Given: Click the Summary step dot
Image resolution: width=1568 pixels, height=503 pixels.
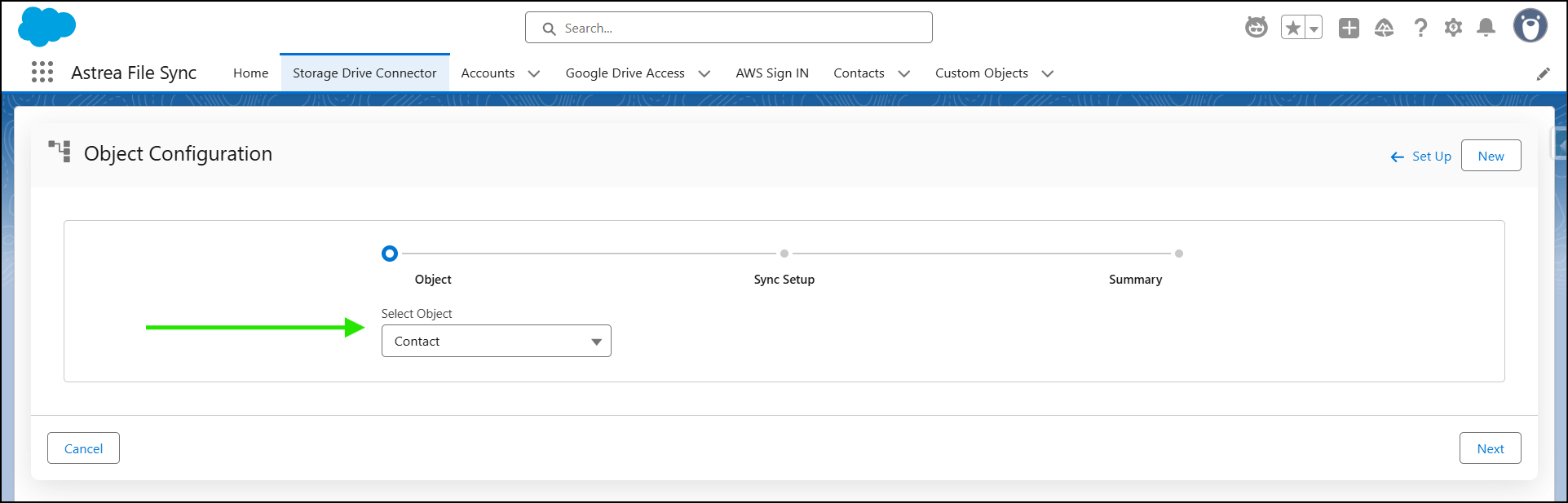Looking at the screenshot, I should point(1179,254).
